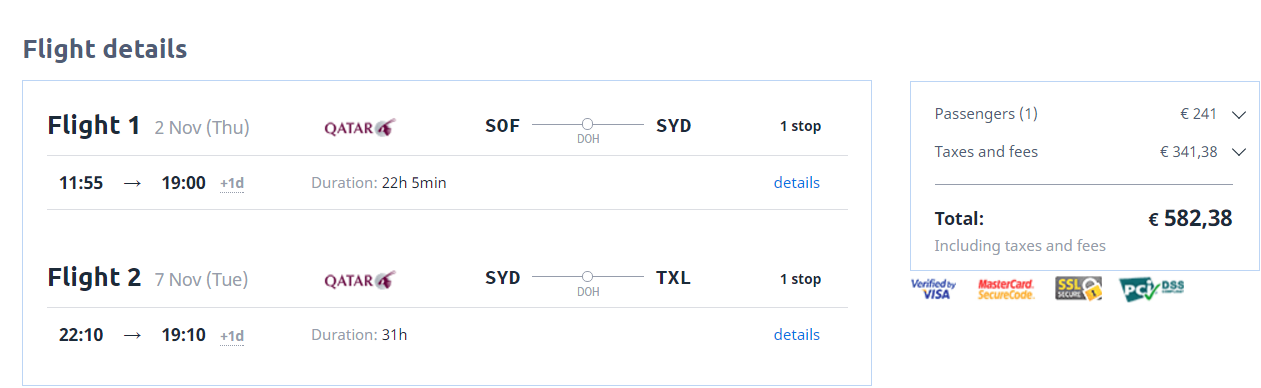The image size is (1261, 388).
Task: Click the total price € 582,38
Action: click(x=1190, y=219)
